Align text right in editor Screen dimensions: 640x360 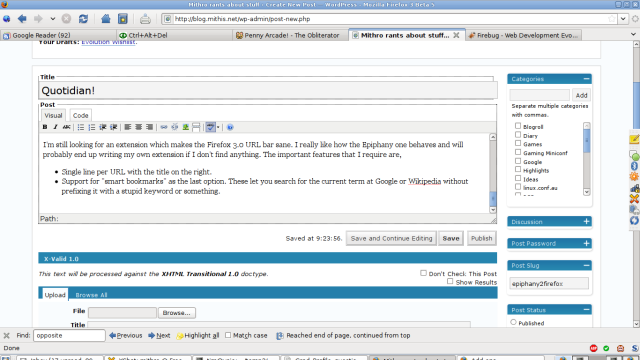tap(149, 127)
